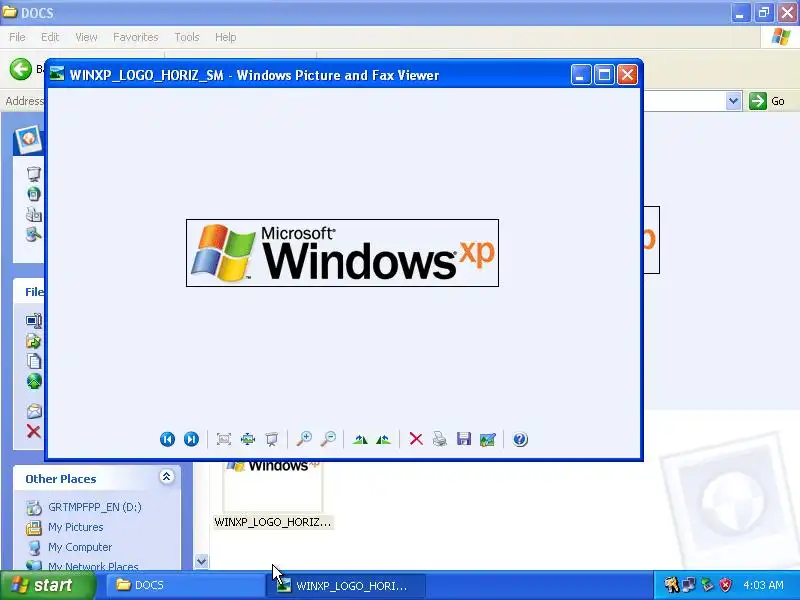Viewport: 800px width, 600px height.
Task: Select the WINXP_LOGO_HORIZ... file thumbnail
Action: pyautogui.click(x=272, y=486)
